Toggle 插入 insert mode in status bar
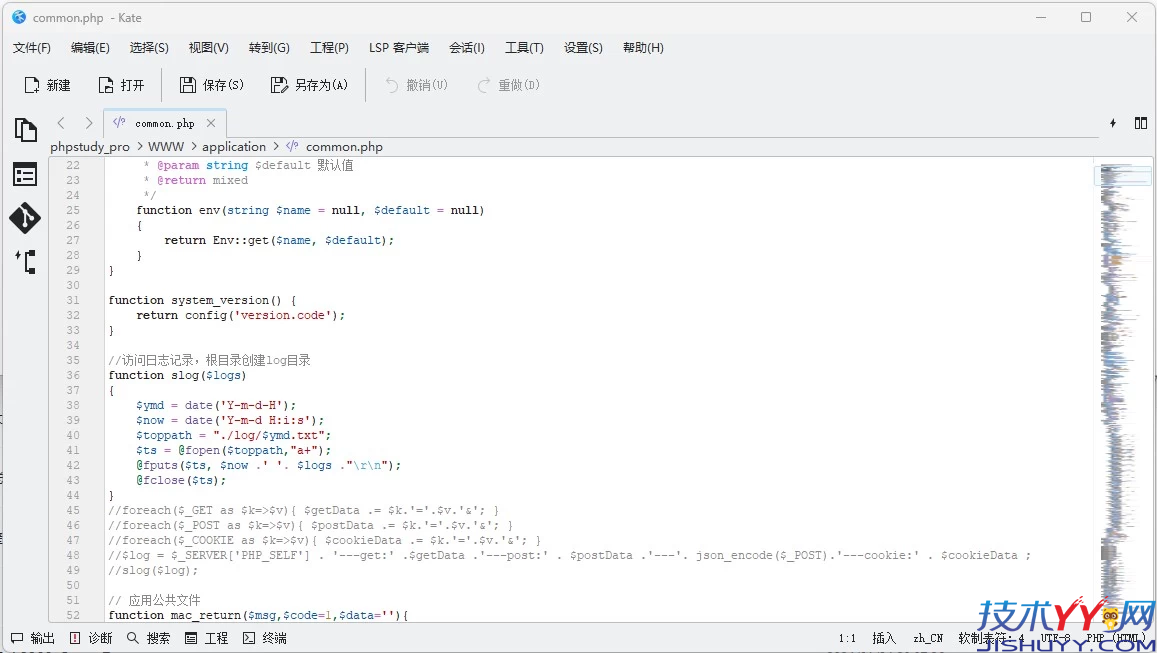Screen dimensions: 1157x653 (x=882, y=637)
